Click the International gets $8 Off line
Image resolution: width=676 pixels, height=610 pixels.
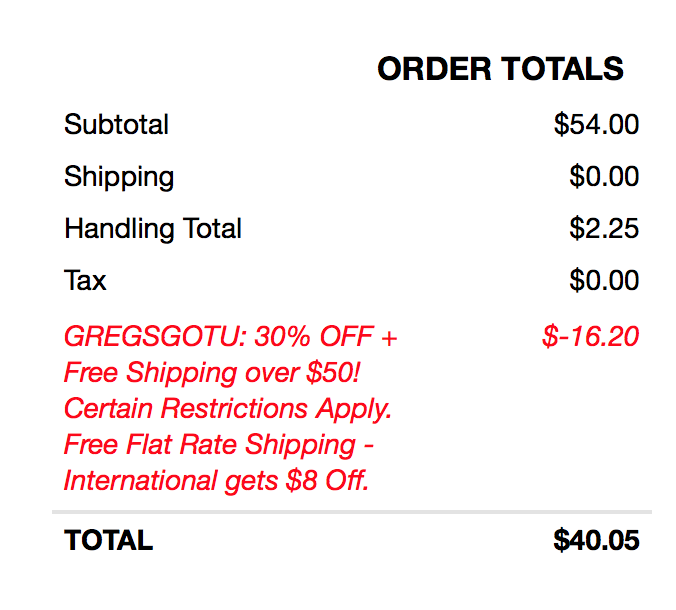click(216, 480)
